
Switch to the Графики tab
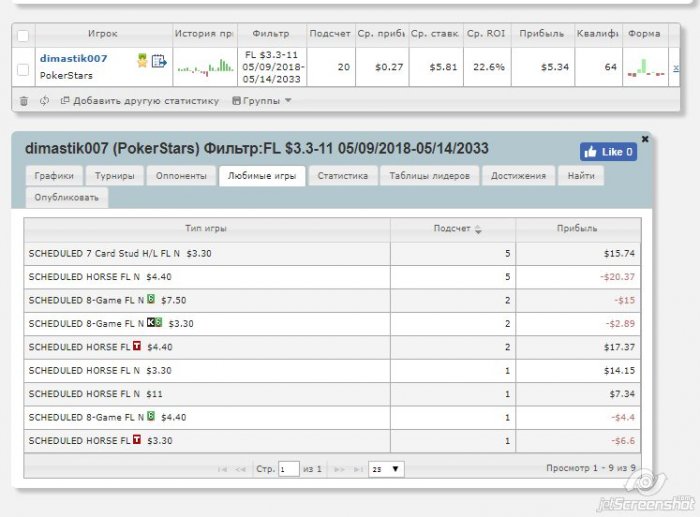pos(54,176)
